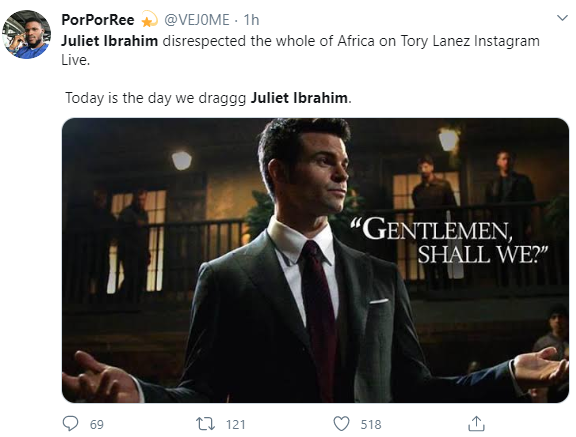Click the "GENTLEMEN, SHALL WE?" caption in the image
The width and height of the screenshot is (576, 437).
point(449,241)
